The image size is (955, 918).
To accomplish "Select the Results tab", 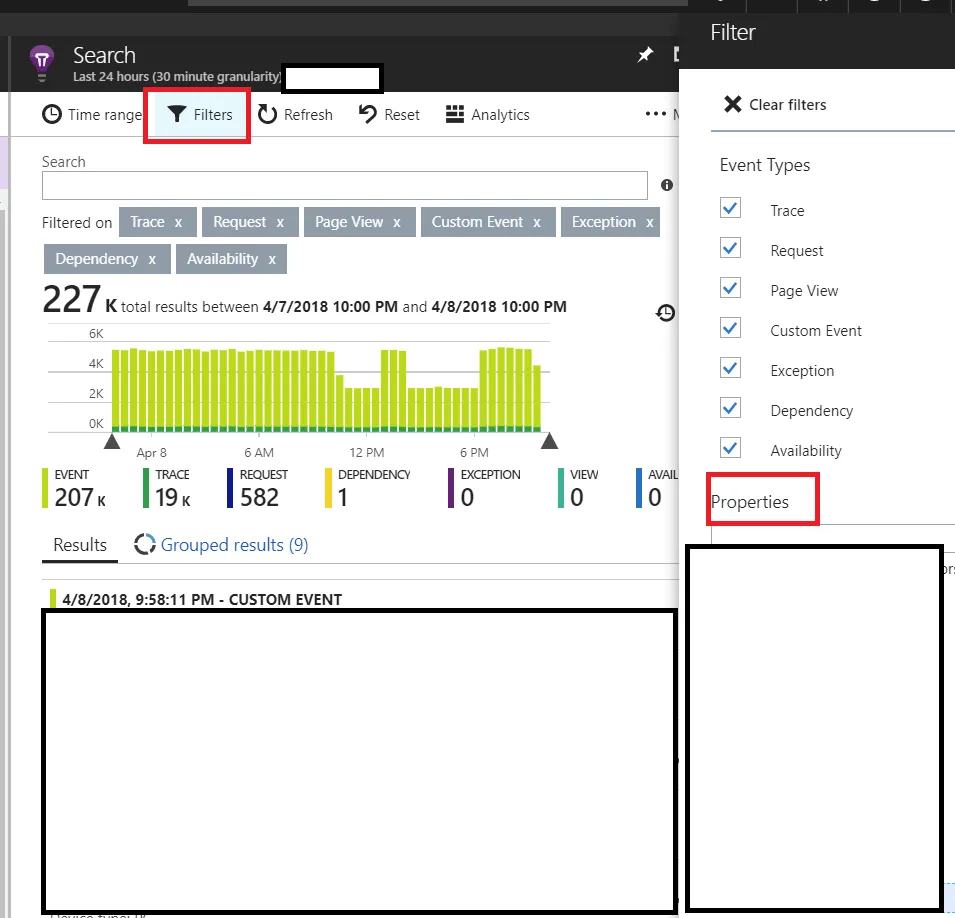I will [x=80, y=545].
